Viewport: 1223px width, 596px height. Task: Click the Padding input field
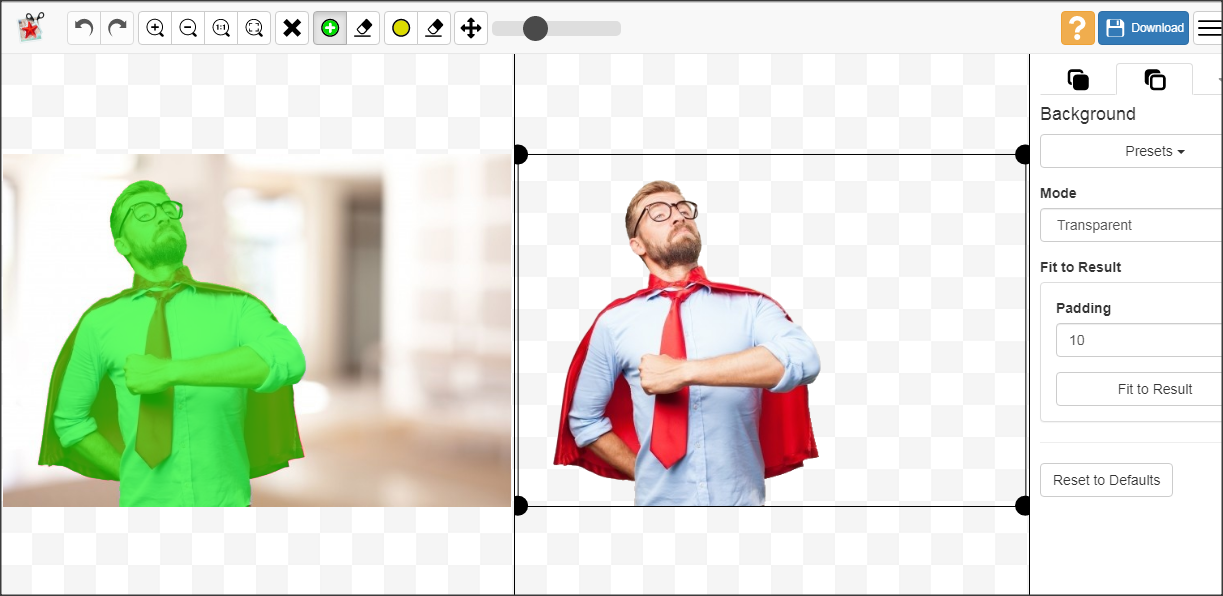coord(1140,340)
